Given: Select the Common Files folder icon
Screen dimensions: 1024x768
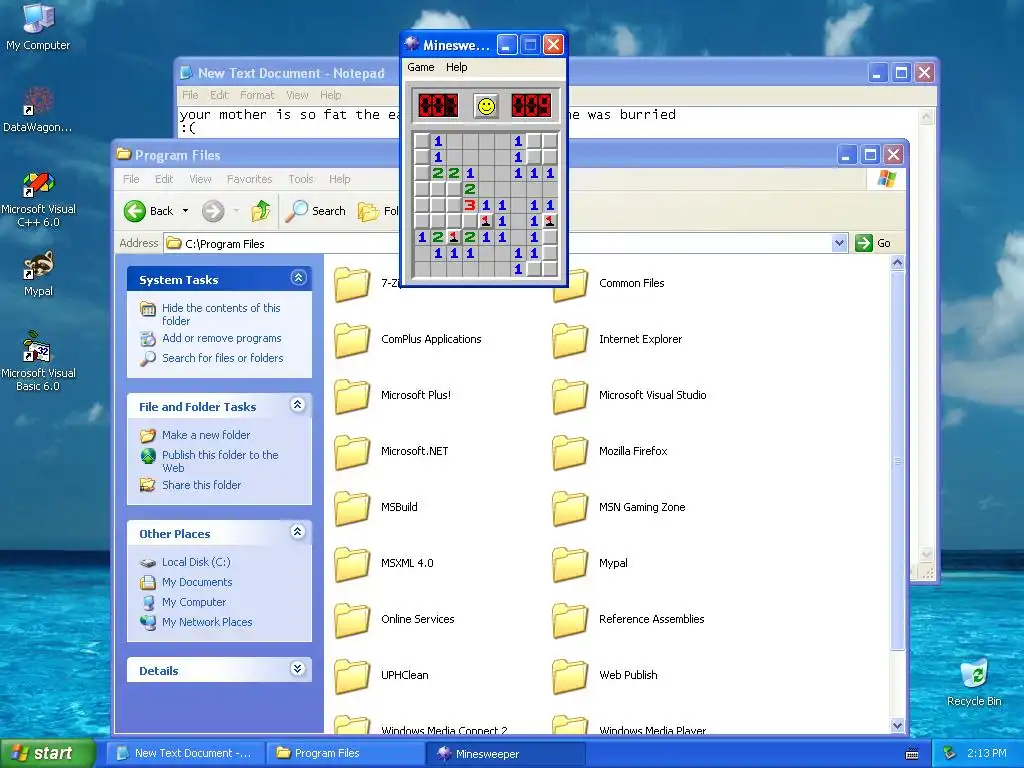Looking at the screenshot, I should [x=570, y=285].
